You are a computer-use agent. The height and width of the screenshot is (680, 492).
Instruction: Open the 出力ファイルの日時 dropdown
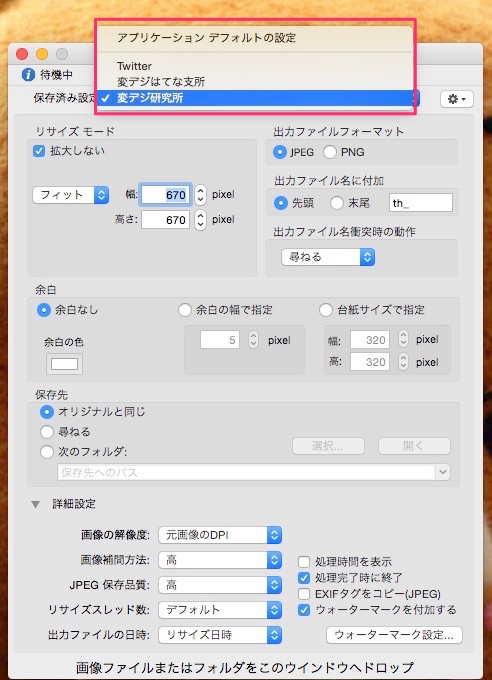click(220, 635)
